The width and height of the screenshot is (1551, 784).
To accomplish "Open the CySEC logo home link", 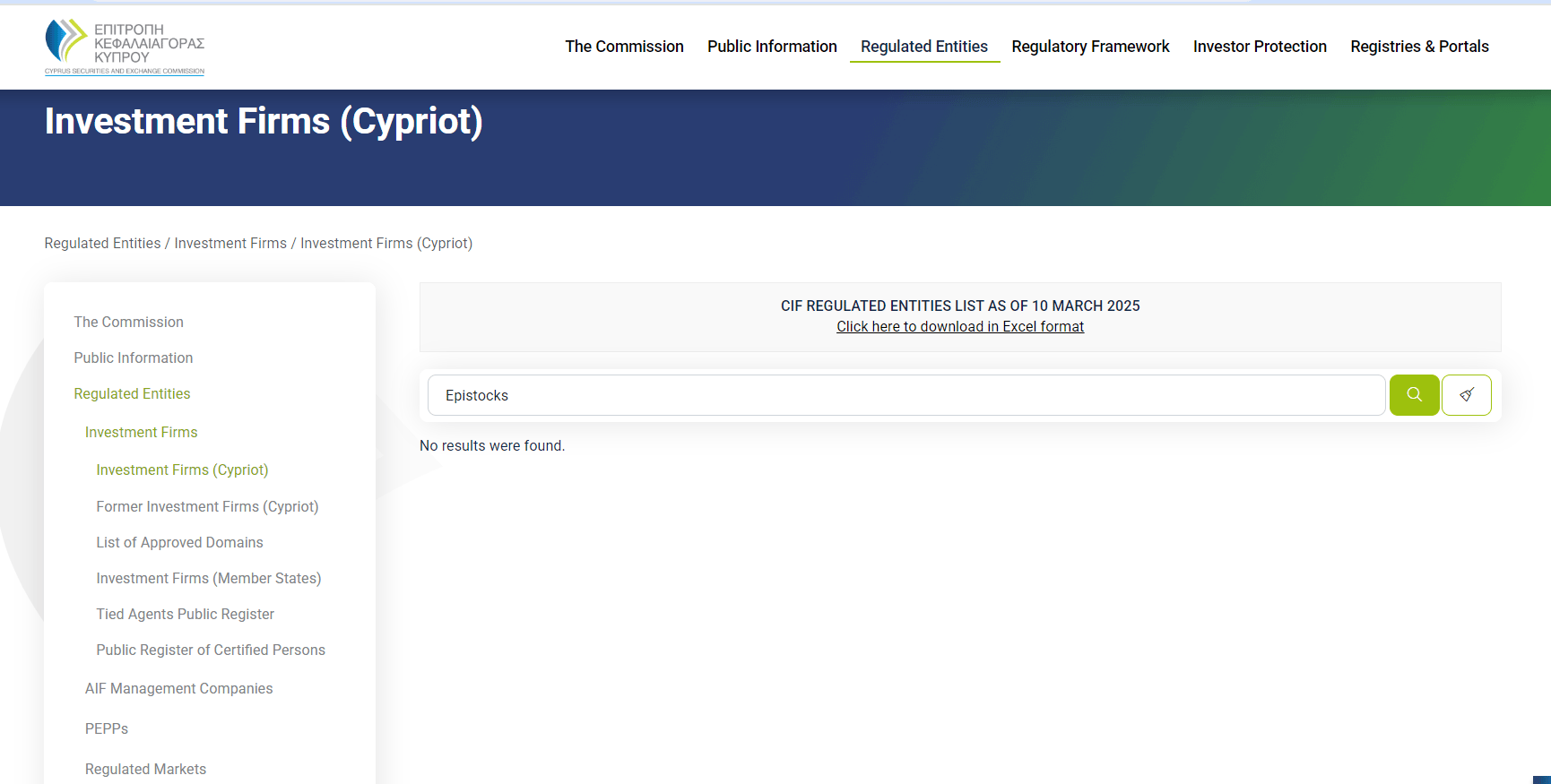I will (125, 47).
